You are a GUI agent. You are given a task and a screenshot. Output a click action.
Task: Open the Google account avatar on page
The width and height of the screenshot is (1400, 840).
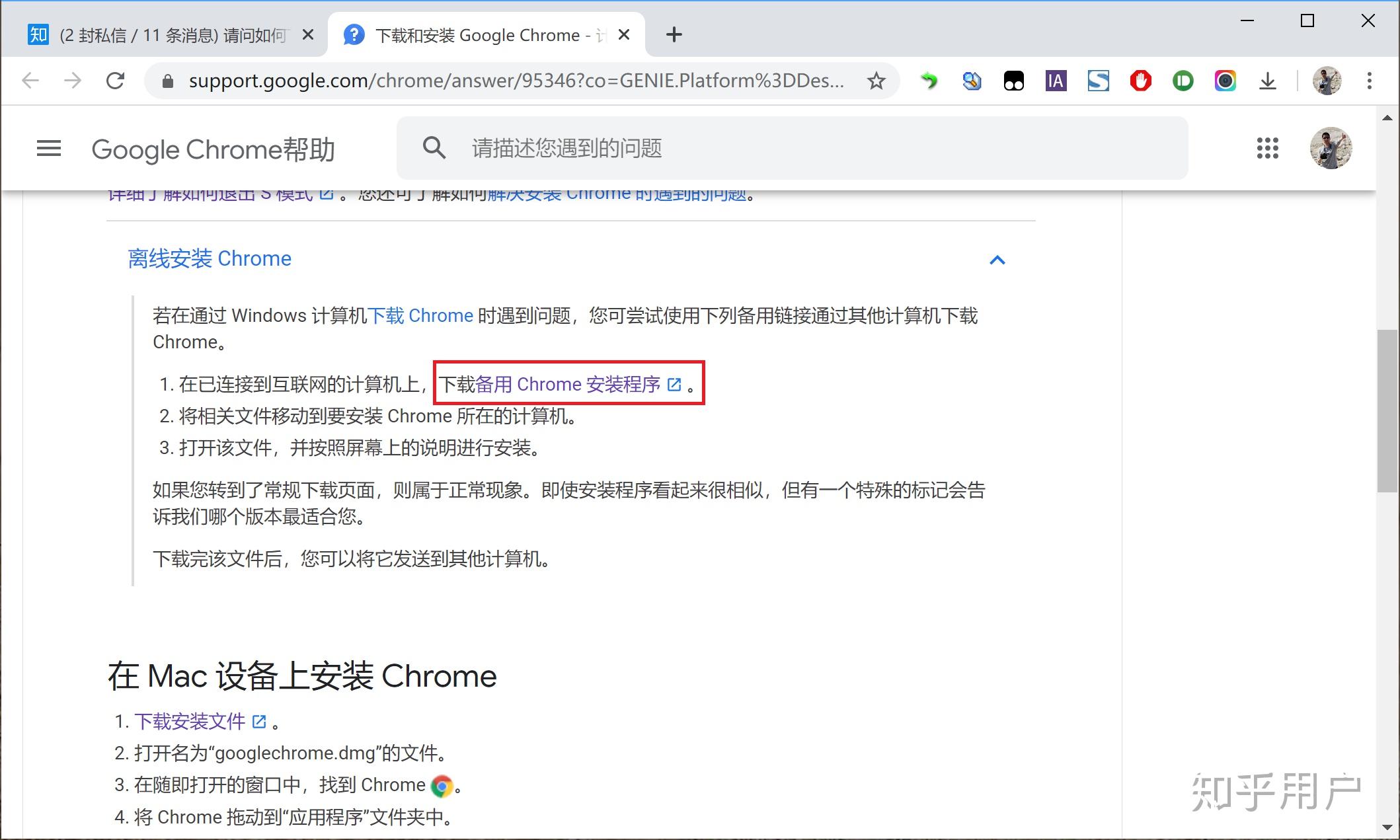pos(1331,148)
